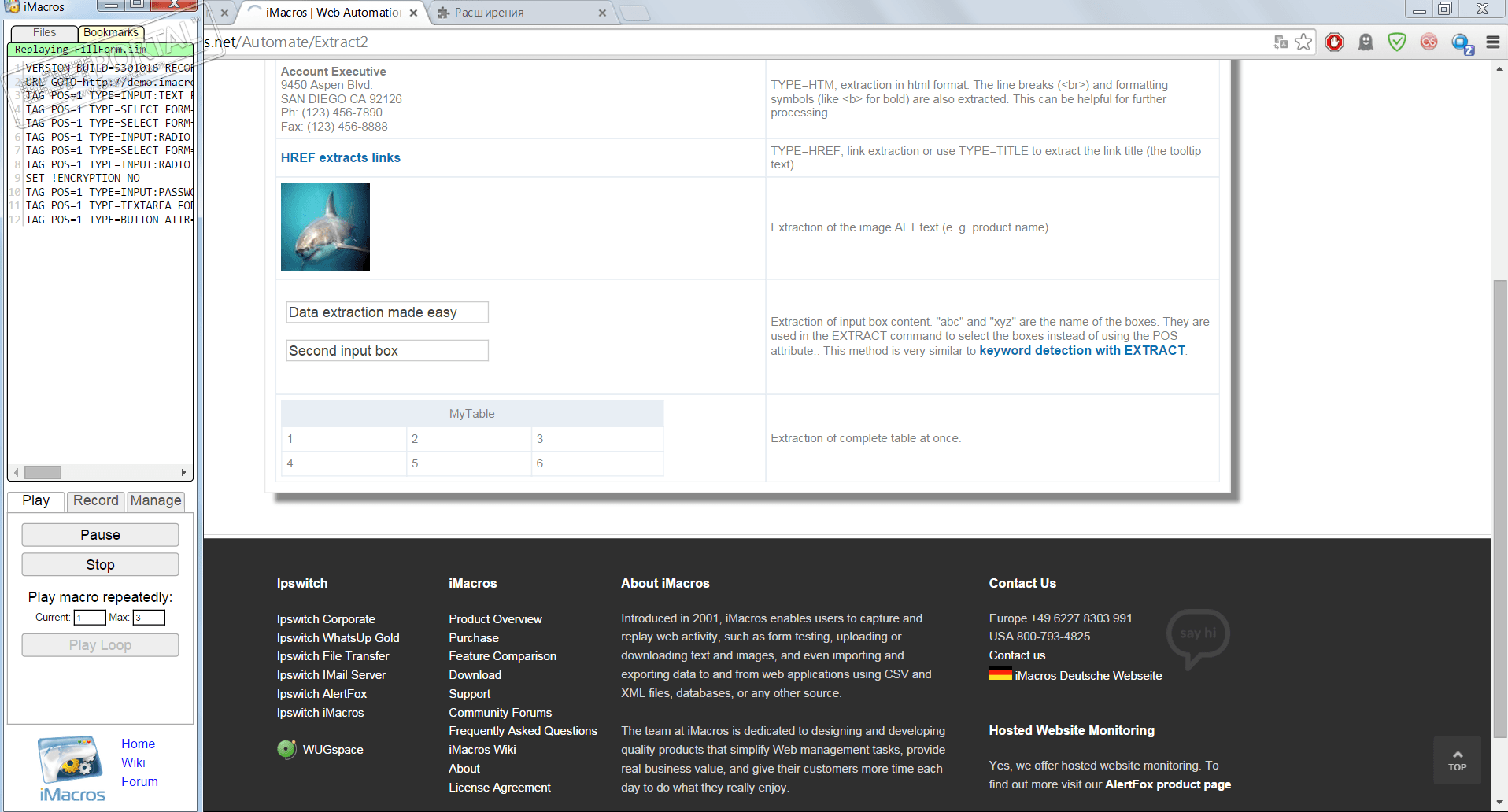Open Feature Comparison footer link
Viewport: 1508px width, 812px height.
(503, 656)
